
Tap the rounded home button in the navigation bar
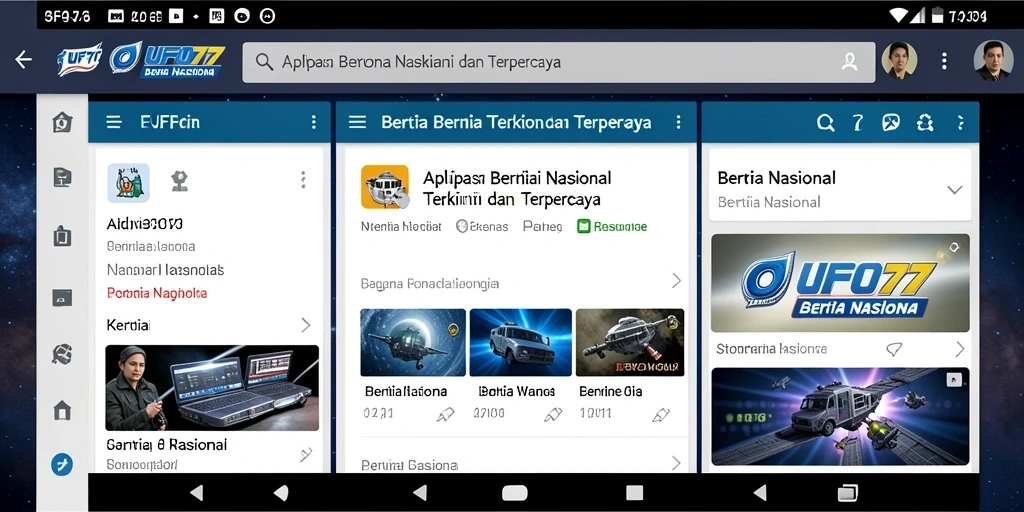[x=514, y=492]
